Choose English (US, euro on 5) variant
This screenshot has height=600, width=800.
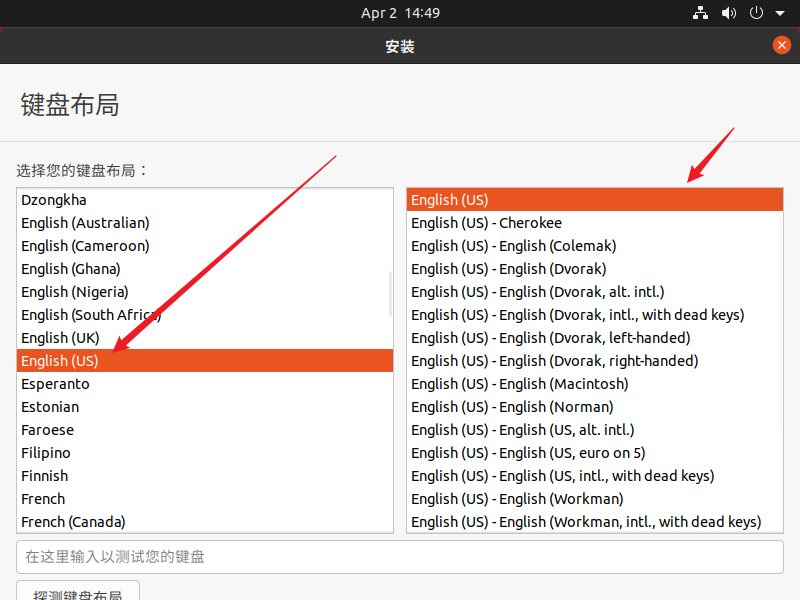click(x=595, y=453)
